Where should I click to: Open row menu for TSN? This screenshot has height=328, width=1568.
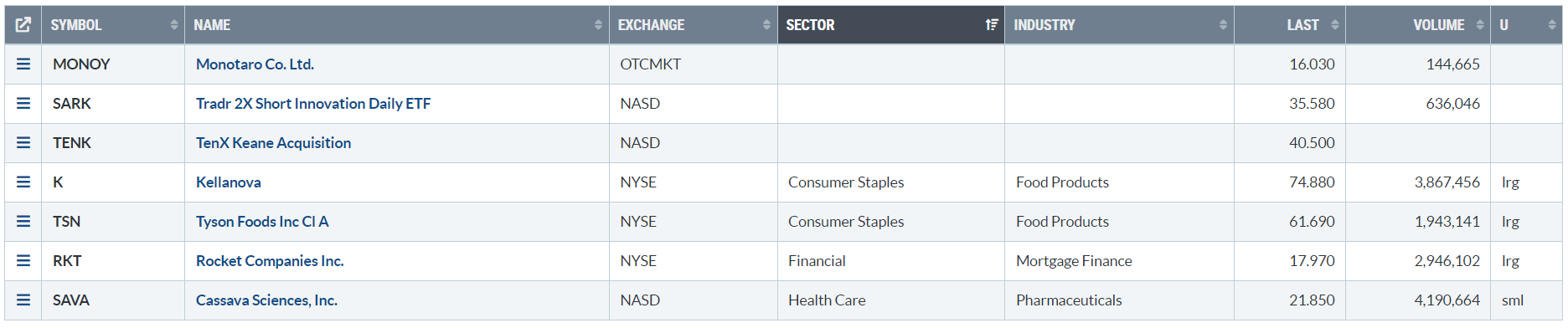click(x=23, y=222)
